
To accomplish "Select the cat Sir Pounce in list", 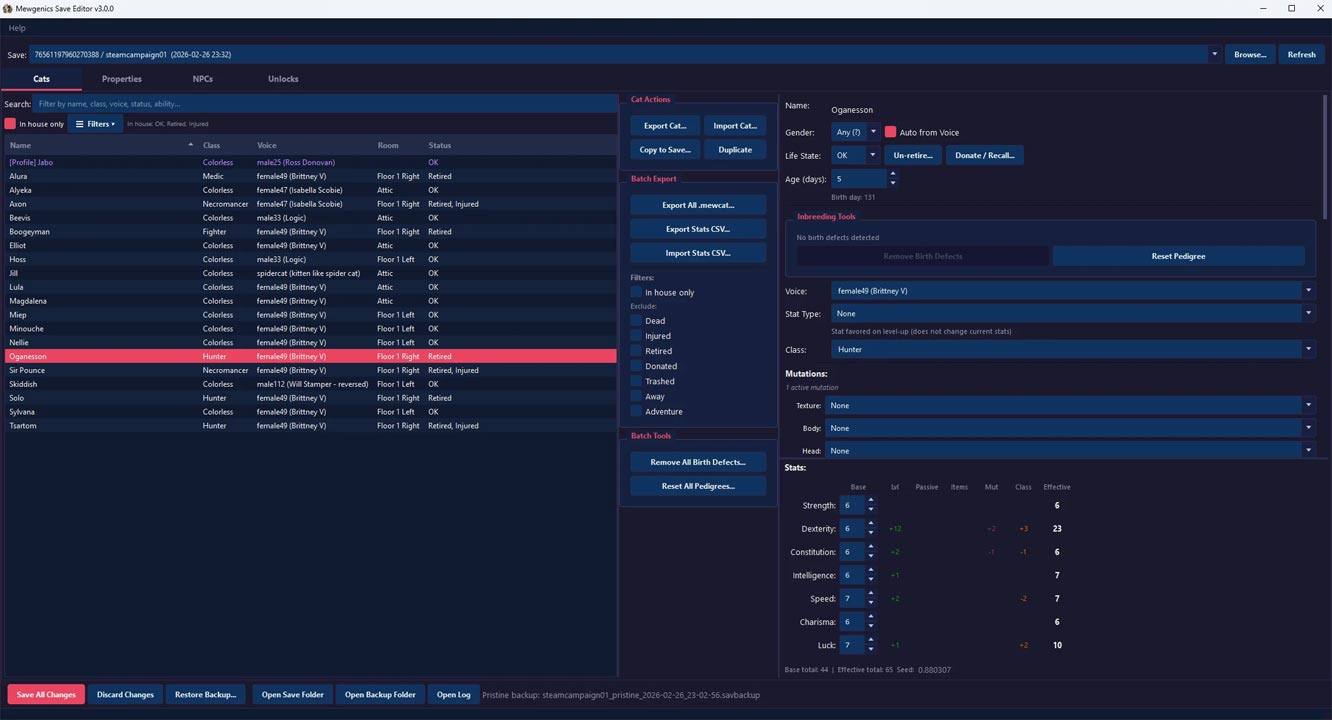I will point(28,370).
